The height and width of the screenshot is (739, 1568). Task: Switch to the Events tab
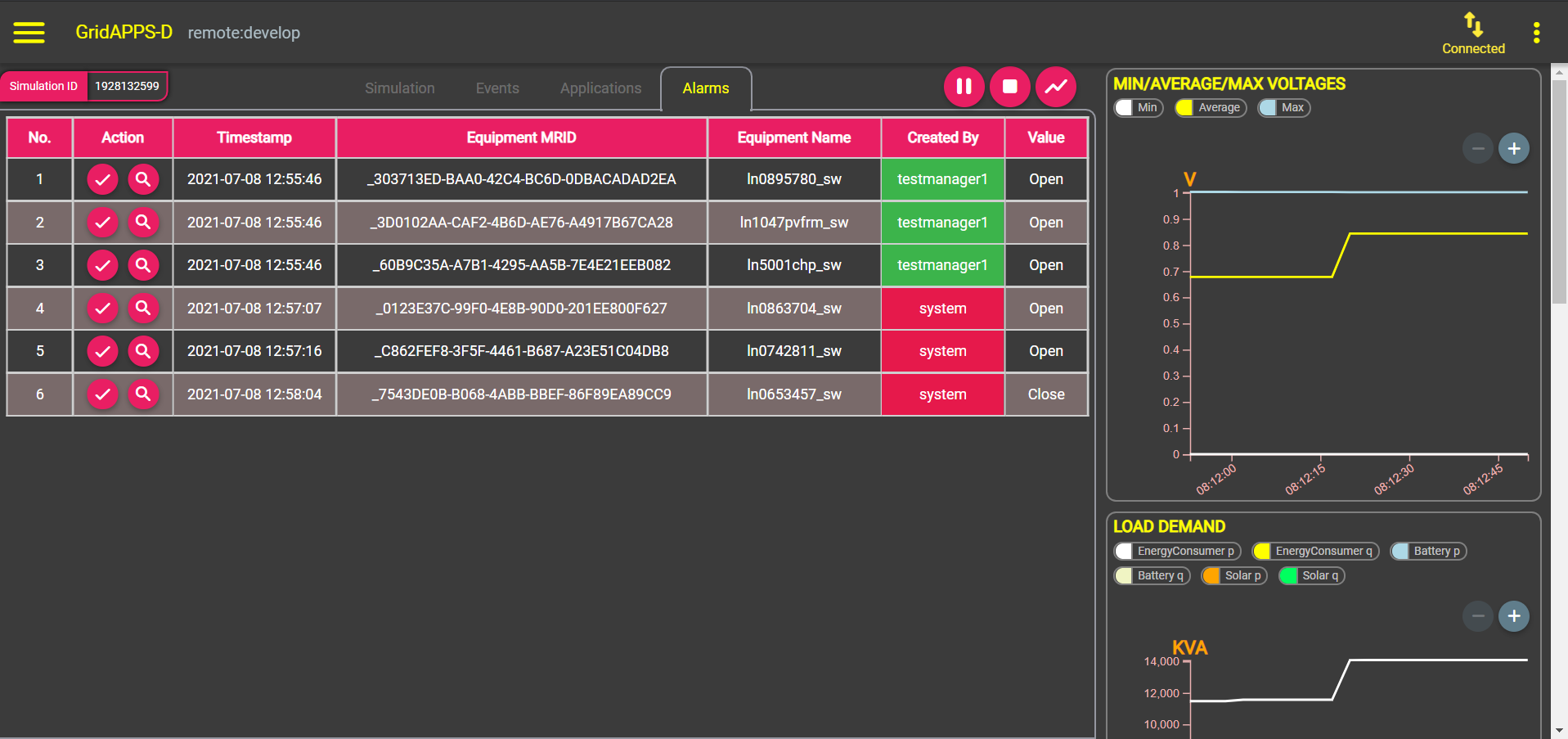pyautogui.click(x=497, y=88)
